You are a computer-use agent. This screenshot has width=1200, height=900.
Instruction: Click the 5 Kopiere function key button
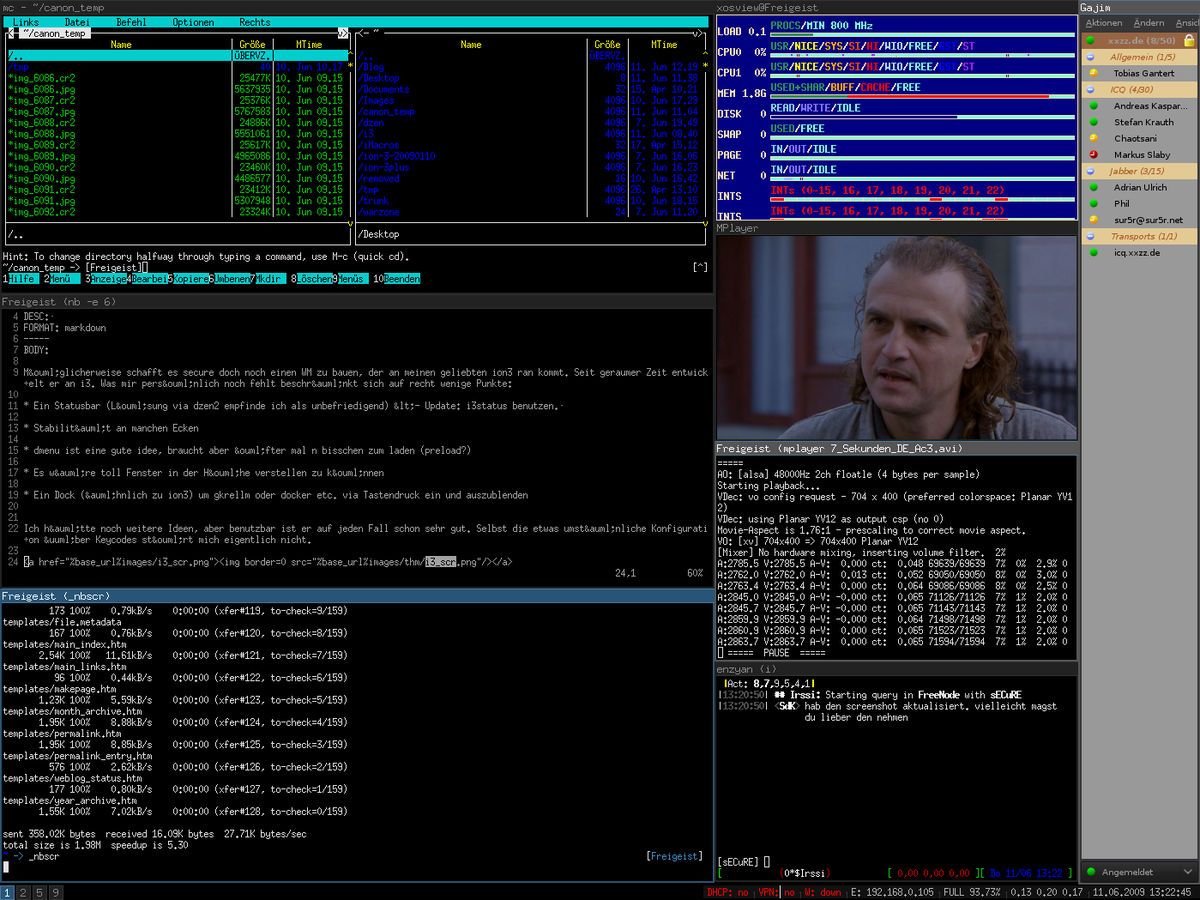pyautogui.click(x=190, y=279)
